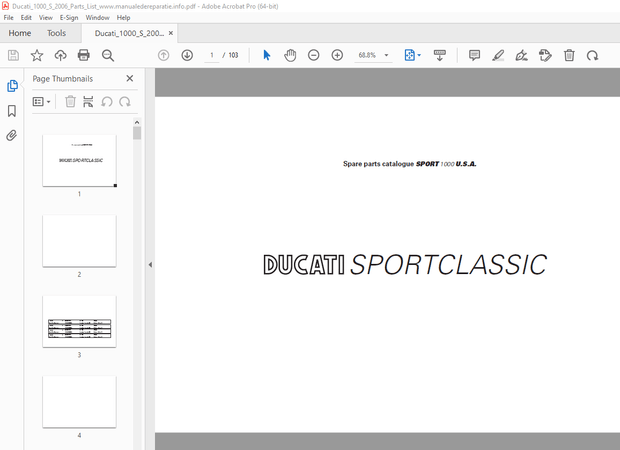Click the "Page Thumbnails" panel title

pyautogui.click(x=62, y=79)
